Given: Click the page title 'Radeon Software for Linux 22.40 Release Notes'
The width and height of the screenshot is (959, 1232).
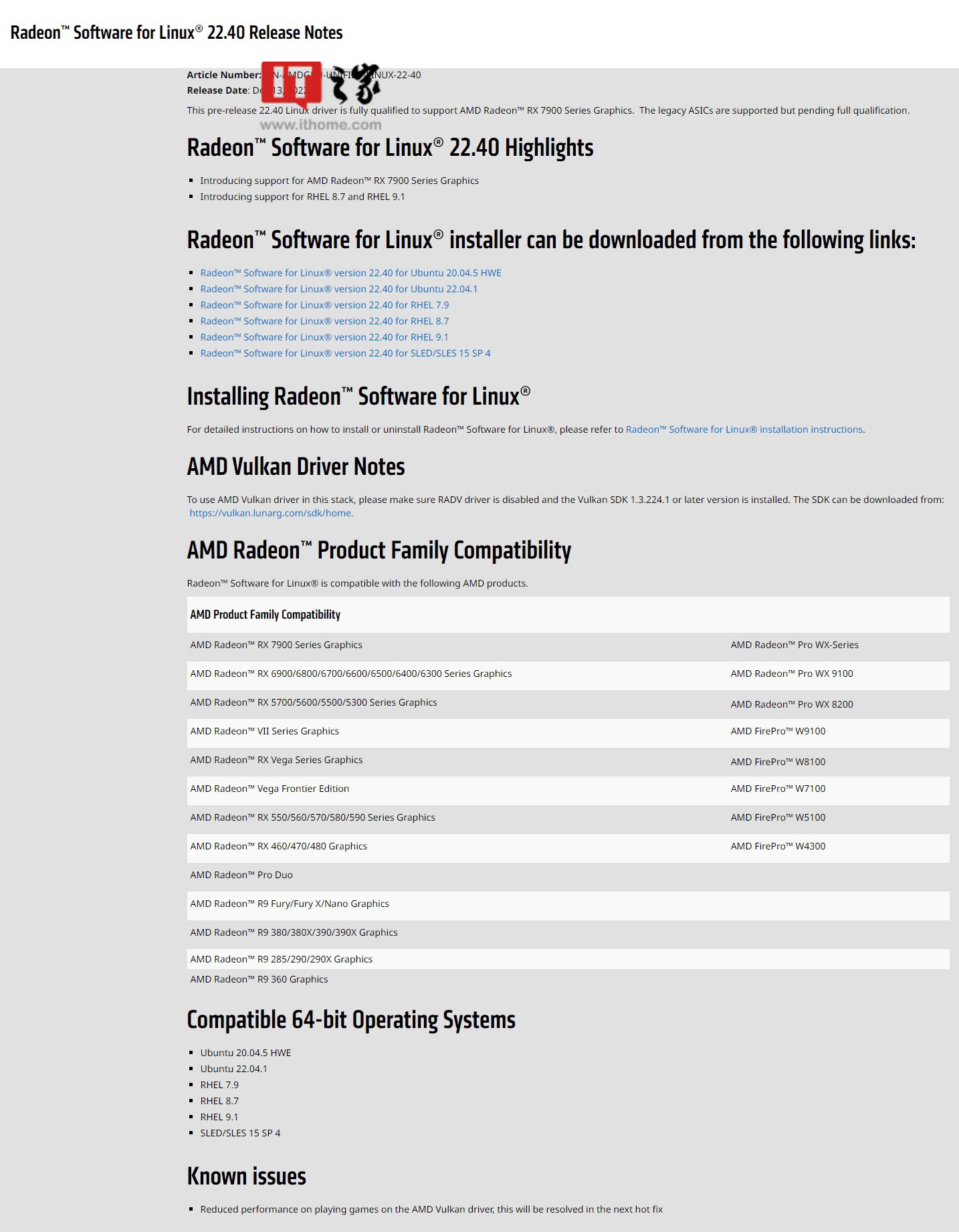Looking at the screenshot, I should click(x=177, y=33).
